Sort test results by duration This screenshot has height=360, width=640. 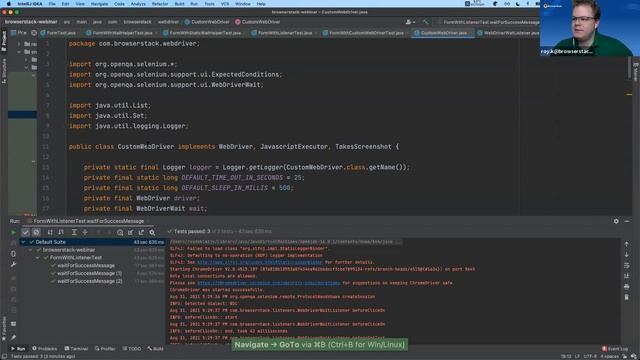coord(61,232)
